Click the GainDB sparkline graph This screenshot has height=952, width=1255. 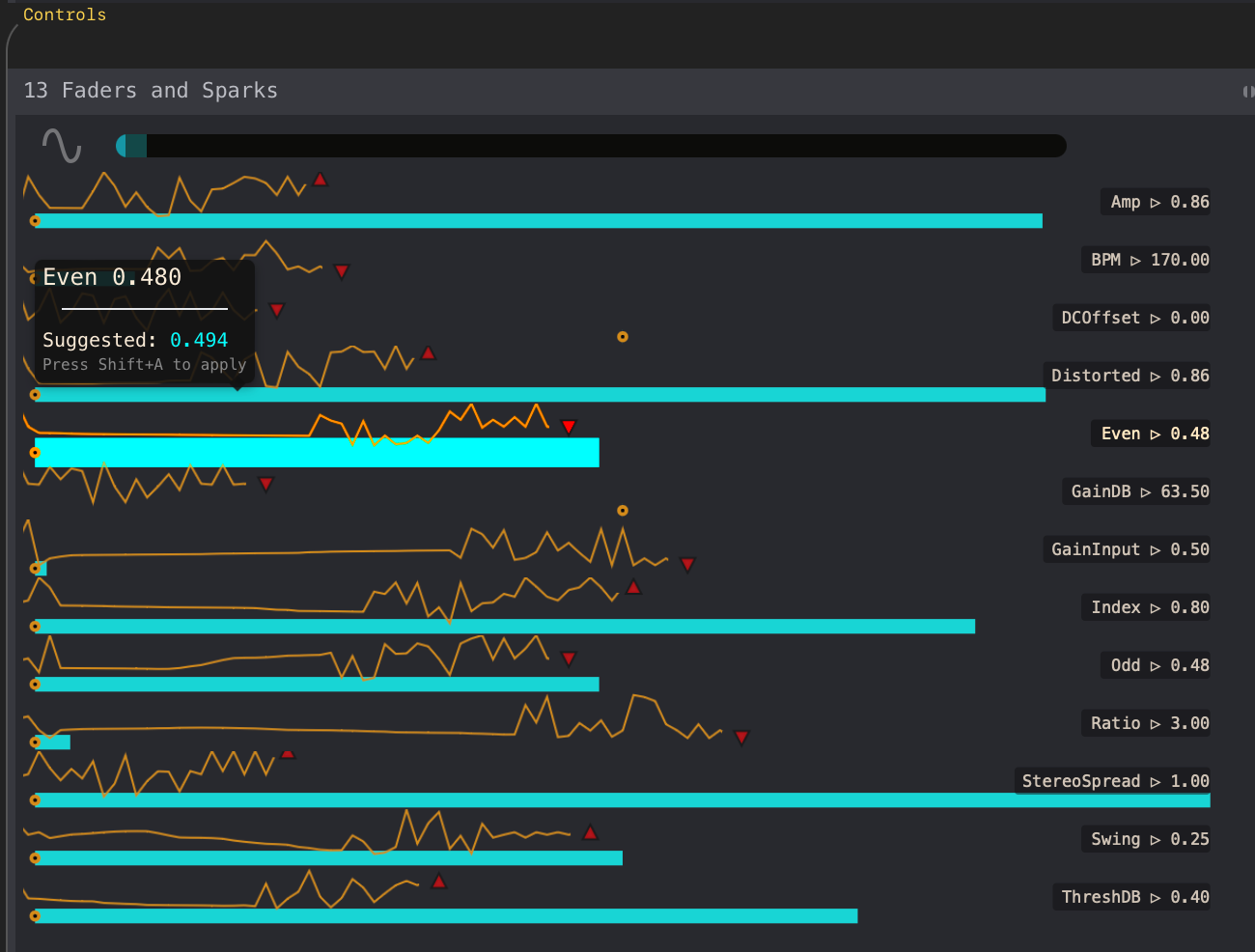tap(135, 484)
